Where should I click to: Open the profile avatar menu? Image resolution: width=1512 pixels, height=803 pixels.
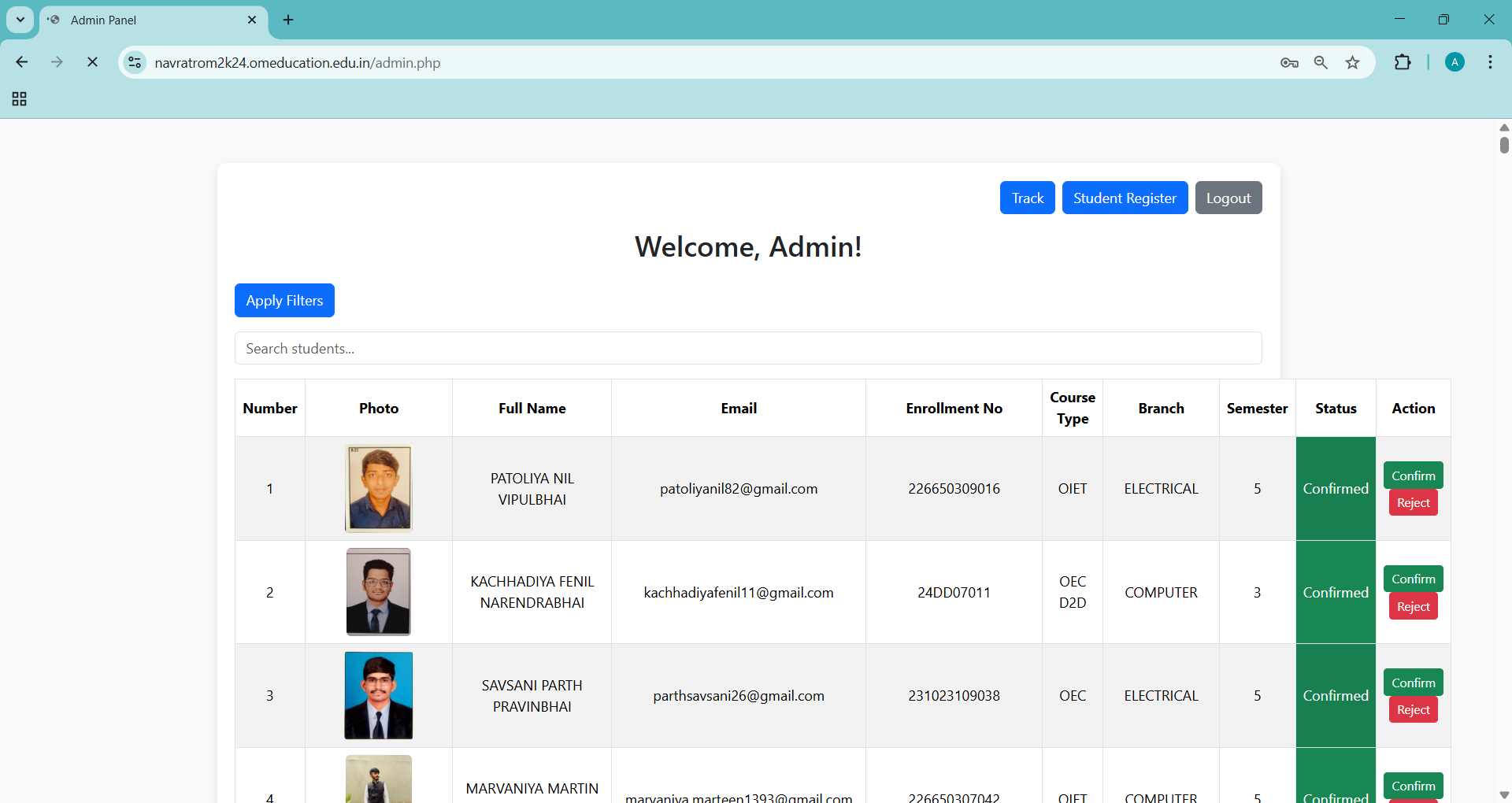[1455, 62]
